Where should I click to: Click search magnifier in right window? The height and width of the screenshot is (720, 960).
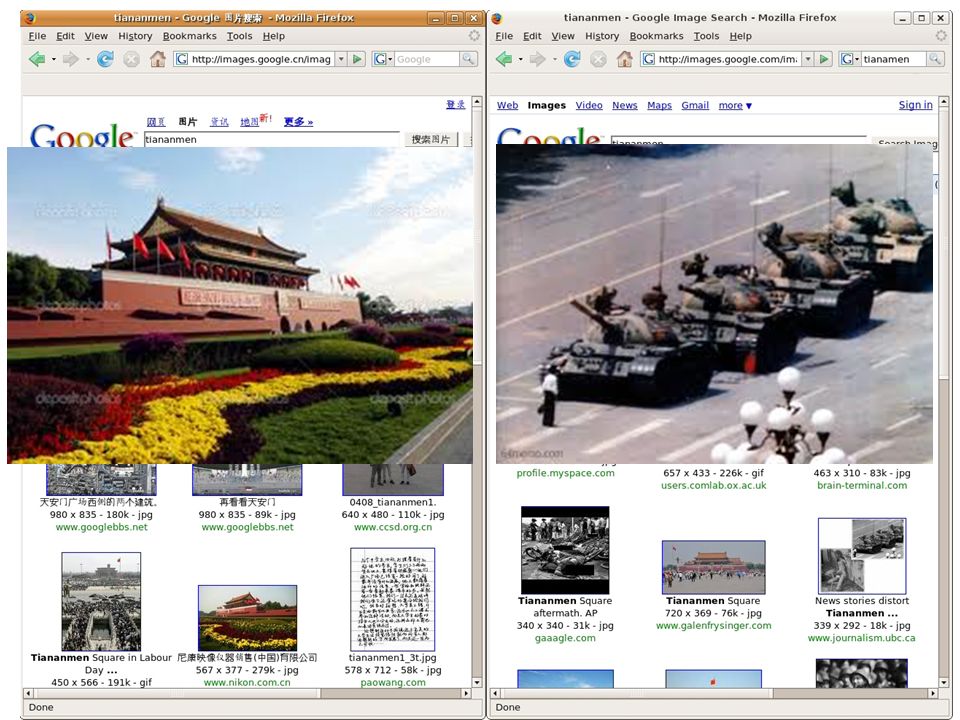(x=935, y=59)
